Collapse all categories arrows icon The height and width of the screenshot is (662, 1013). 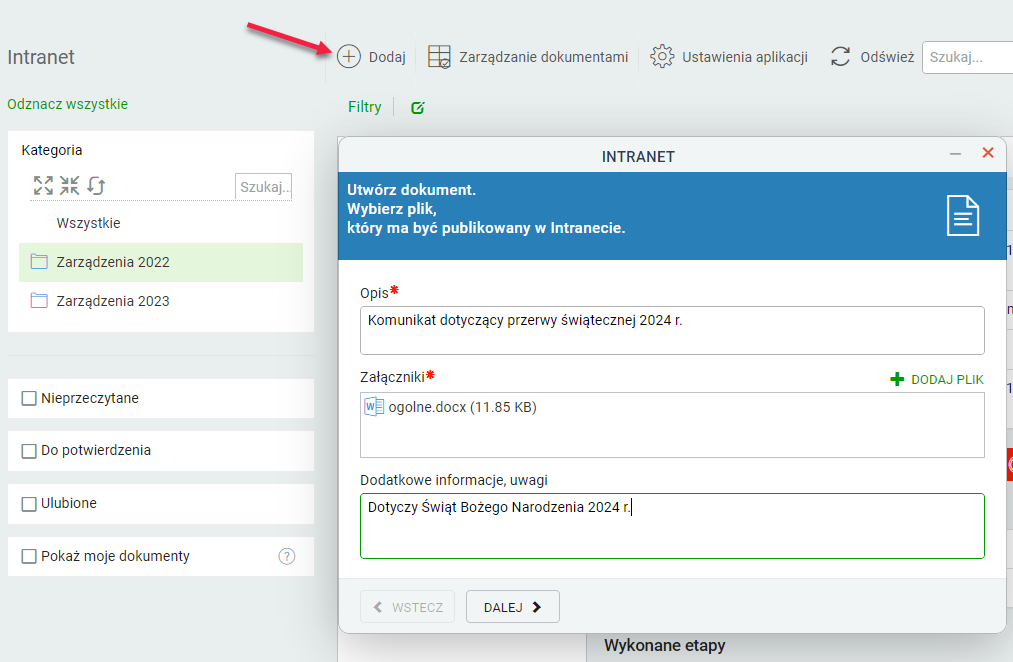[x=70, y=185]
